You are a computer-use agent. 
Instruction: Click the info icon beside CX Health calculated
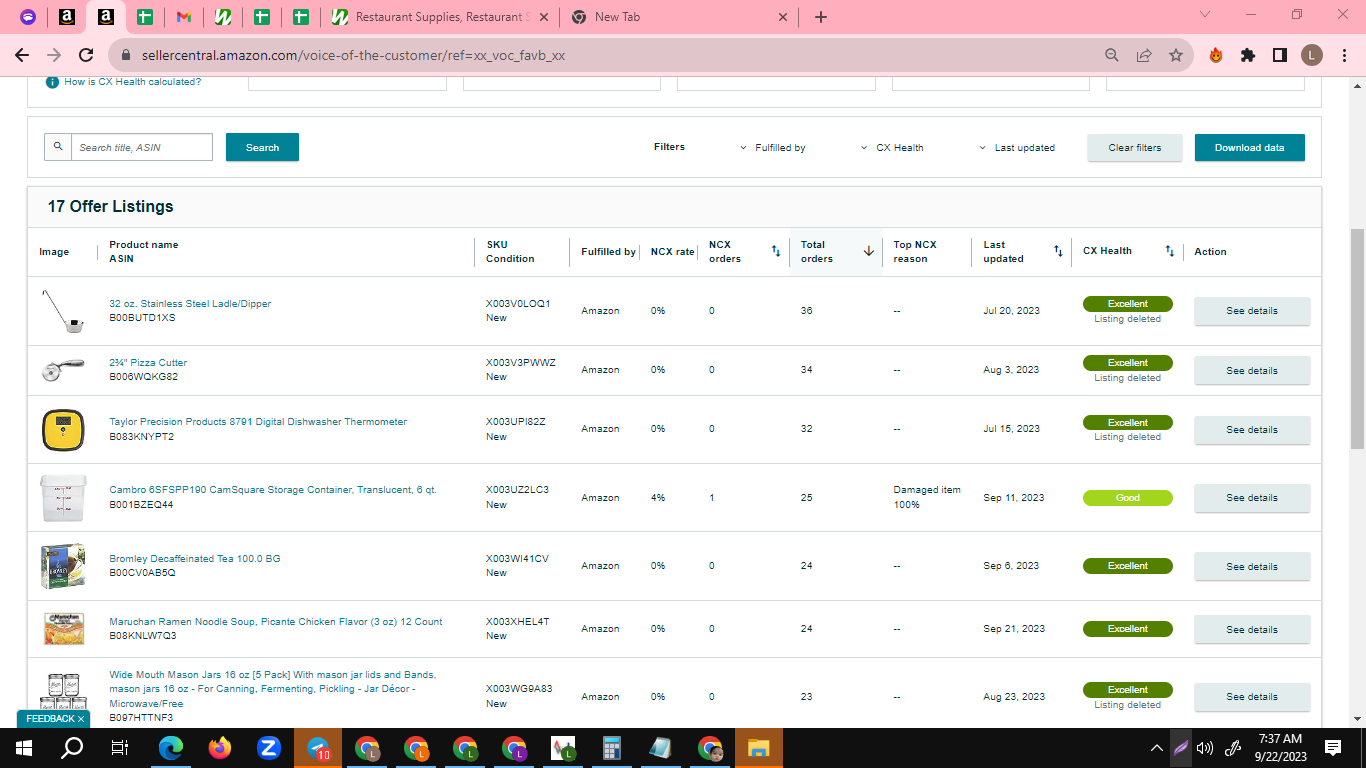tap(52, 82)
